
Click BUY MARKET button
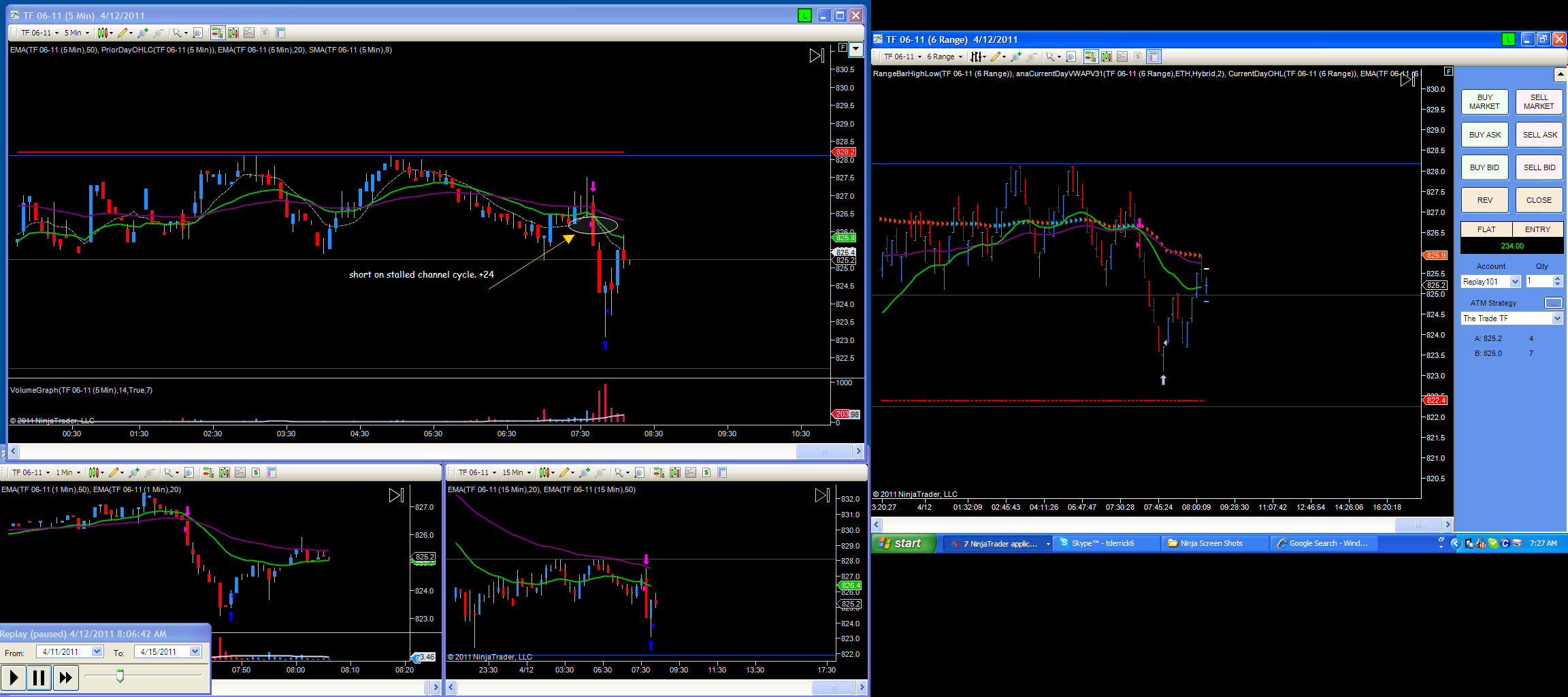point(1484,102)
